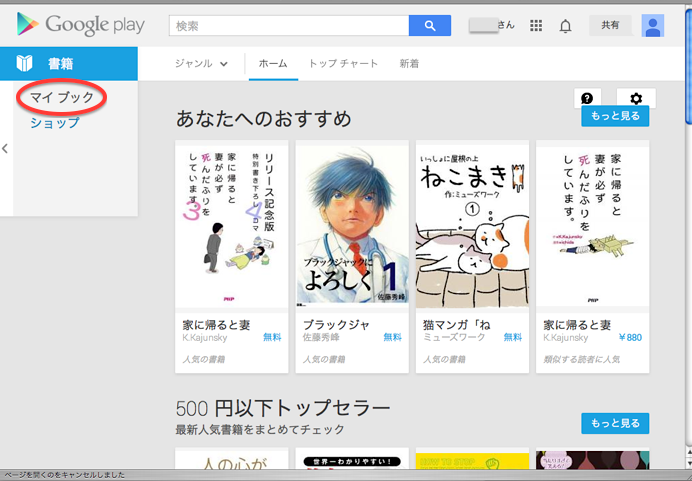Screen dimensions: 692x481
Task: Click the 共有 button
Action: [610, 25]
